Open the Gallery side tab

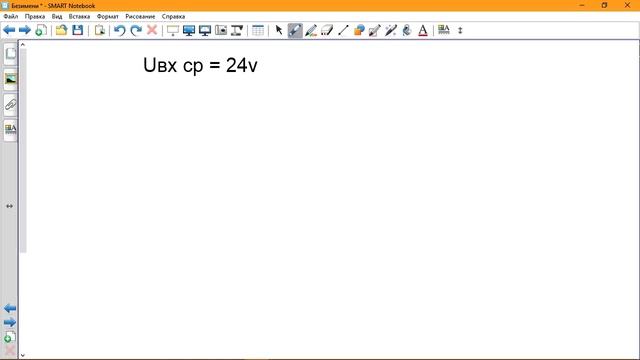10,79
